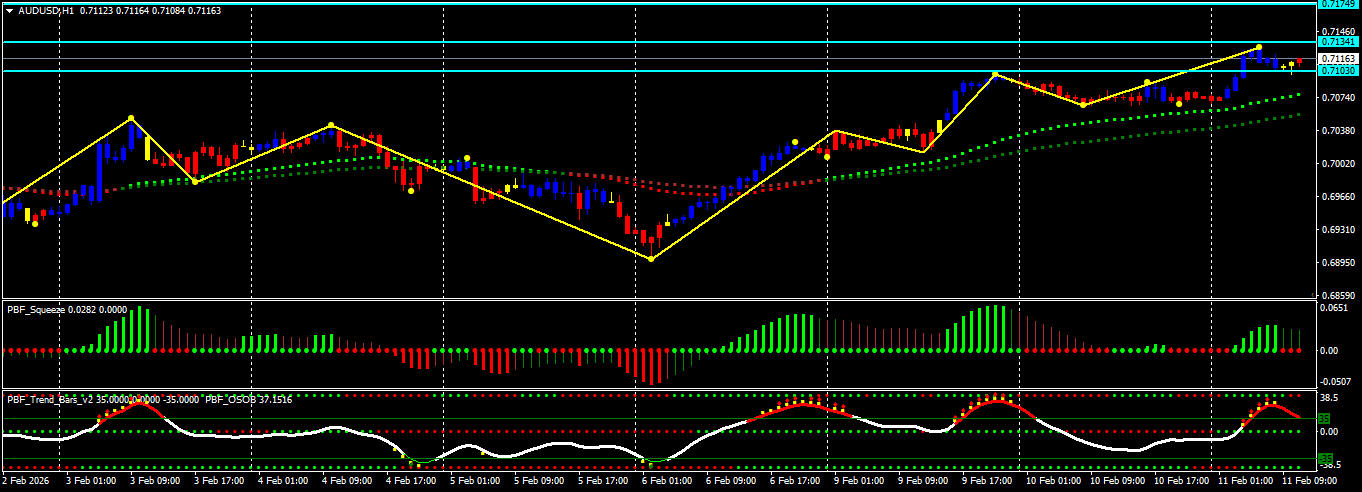Click the 0.71460 price scale value
Screen dimensions: 1362x492
[1339, 32]
